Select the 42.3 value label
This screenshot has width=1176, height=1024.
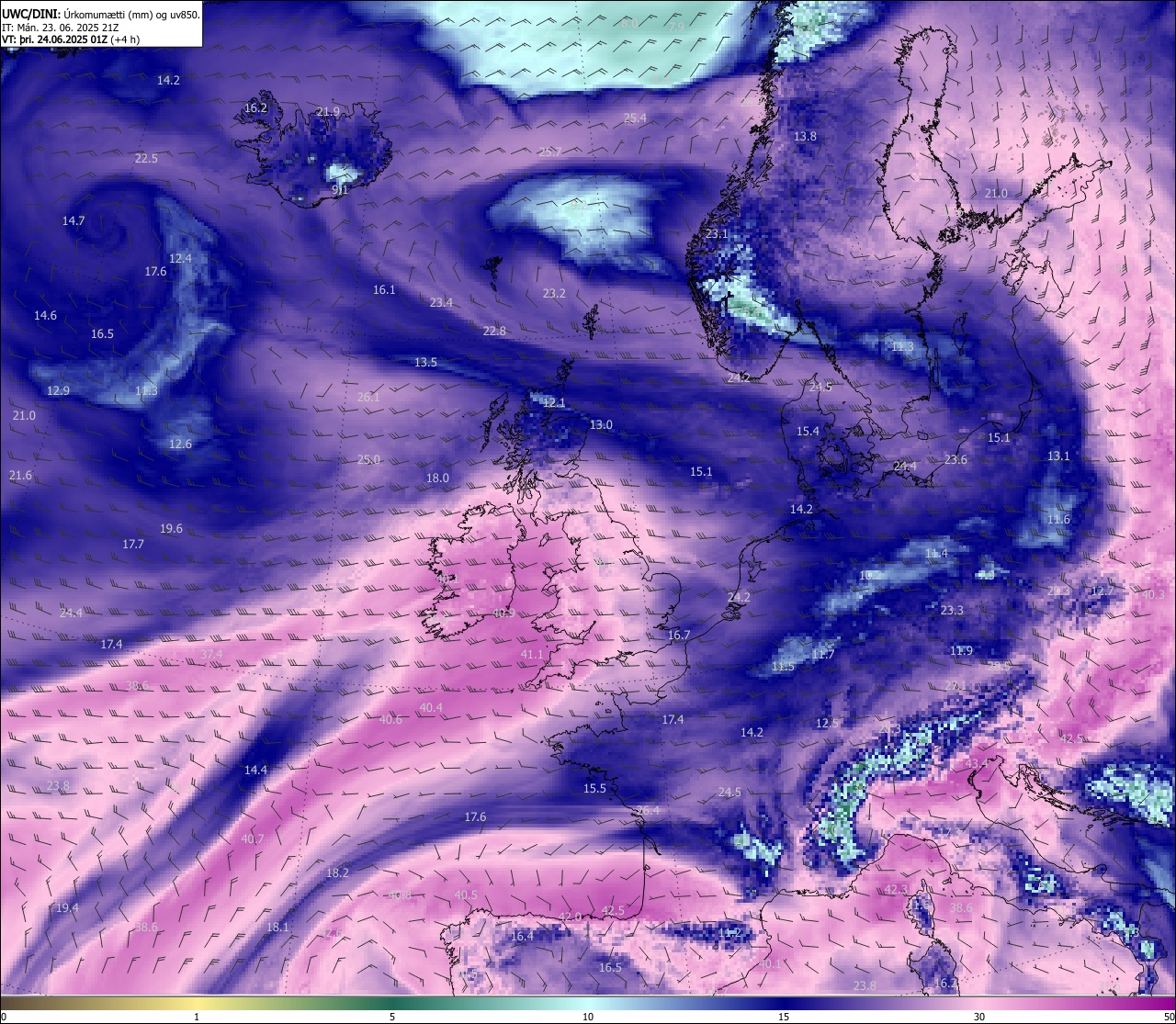896,890
